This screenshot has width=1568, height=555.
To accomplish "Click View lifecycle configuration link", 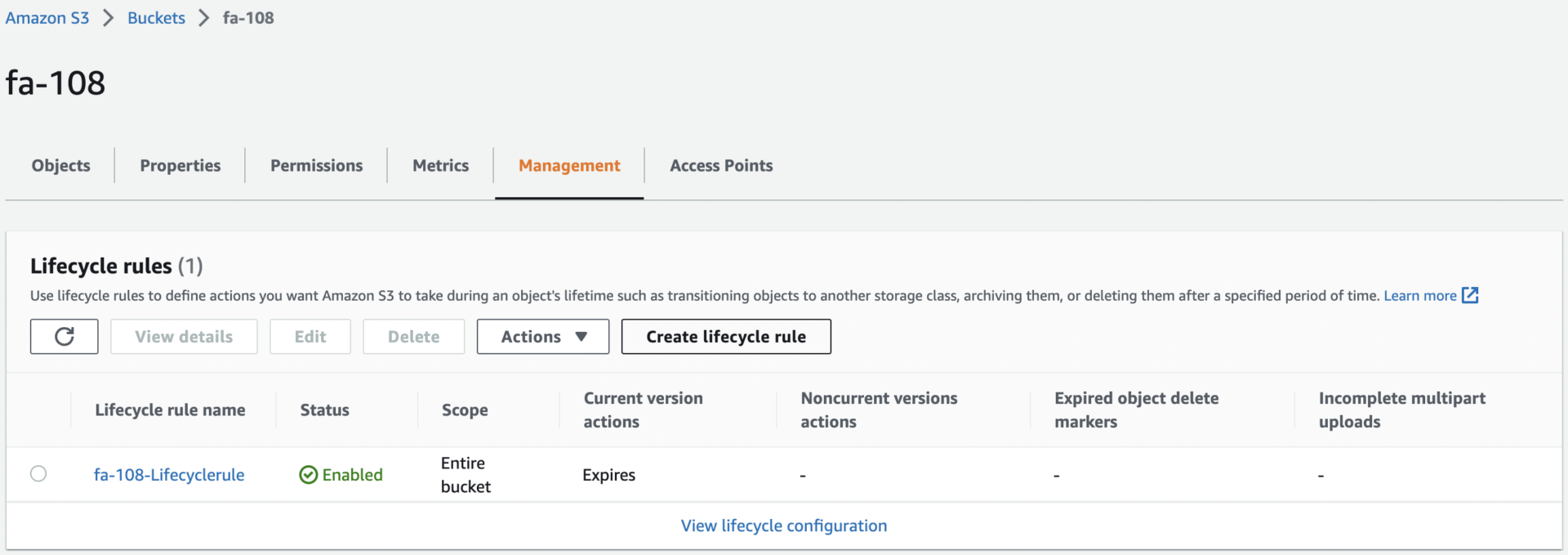I will tap(784, 526).
